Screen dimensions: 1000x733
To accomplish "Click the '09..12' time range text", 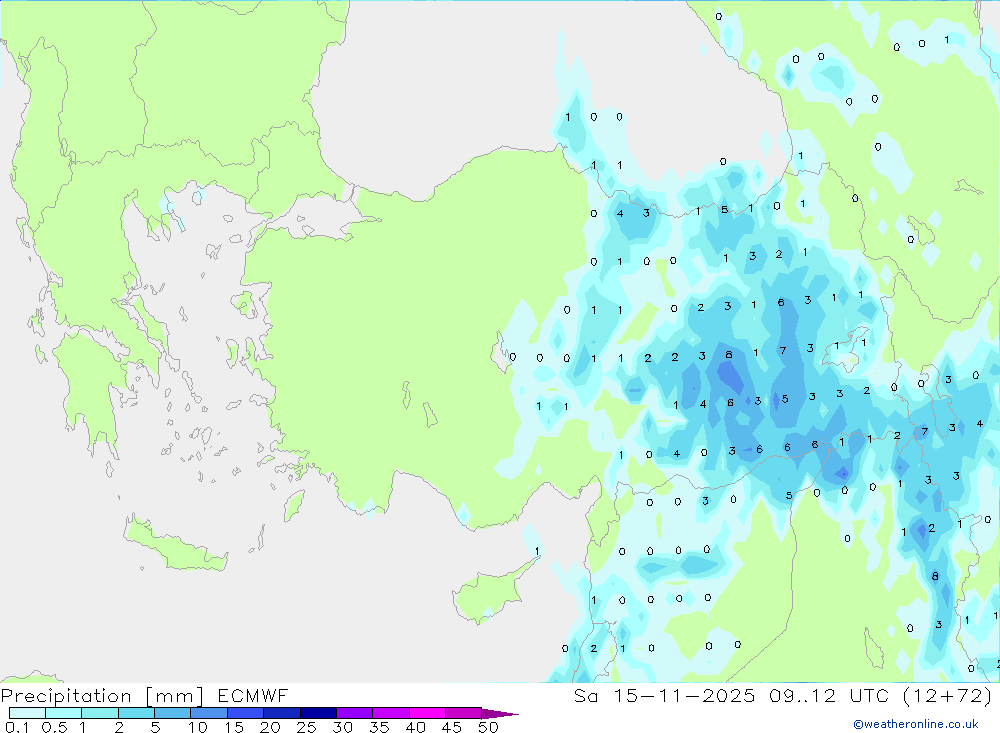I will click(802, 695).
